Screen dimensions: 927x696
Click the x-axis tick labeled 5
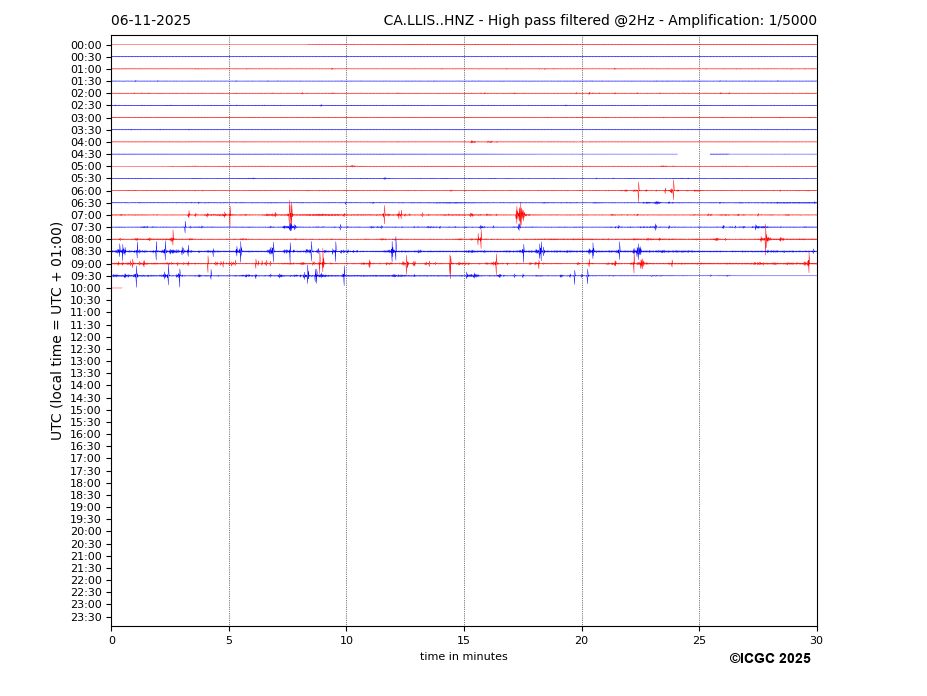229,640
